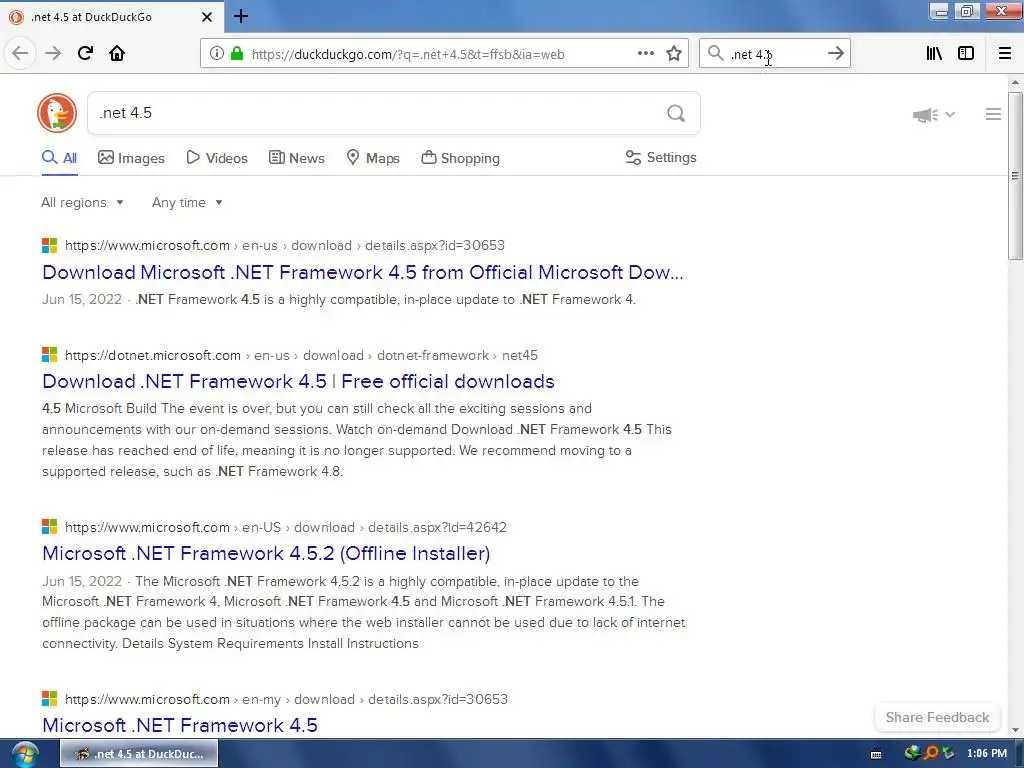The image size is (1024, 768).
Task: Reload the current page
Action: (x=85, y=54)
